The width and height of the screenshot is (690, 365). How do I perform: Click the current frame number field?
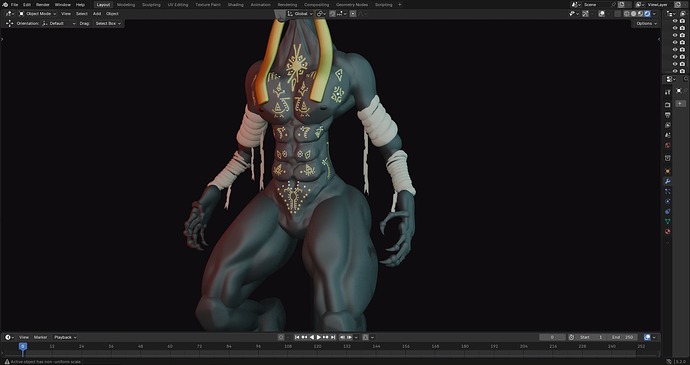pos(552,337)
